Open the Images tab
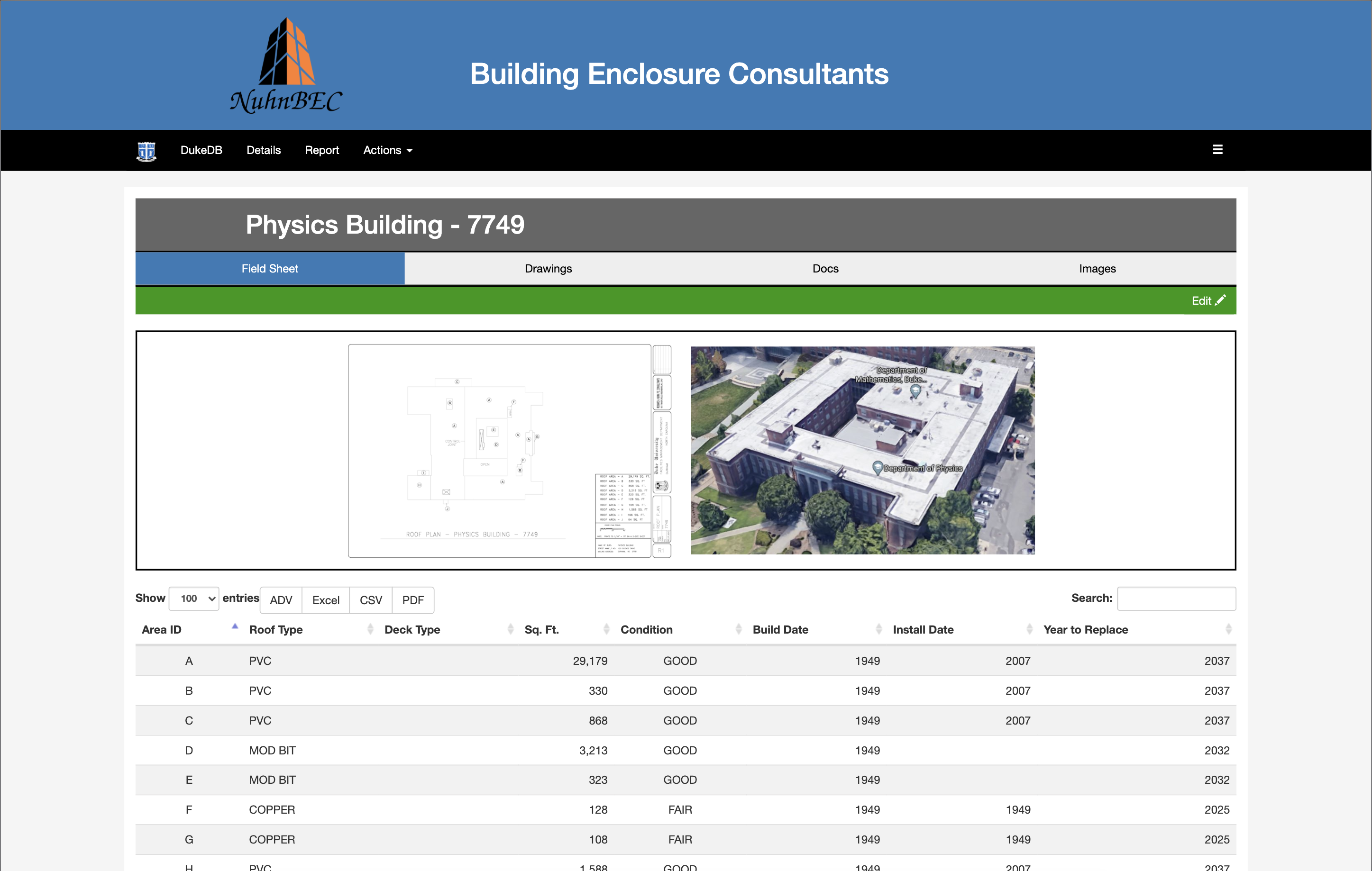1372x871 pixels. [x=1097, y=269]
